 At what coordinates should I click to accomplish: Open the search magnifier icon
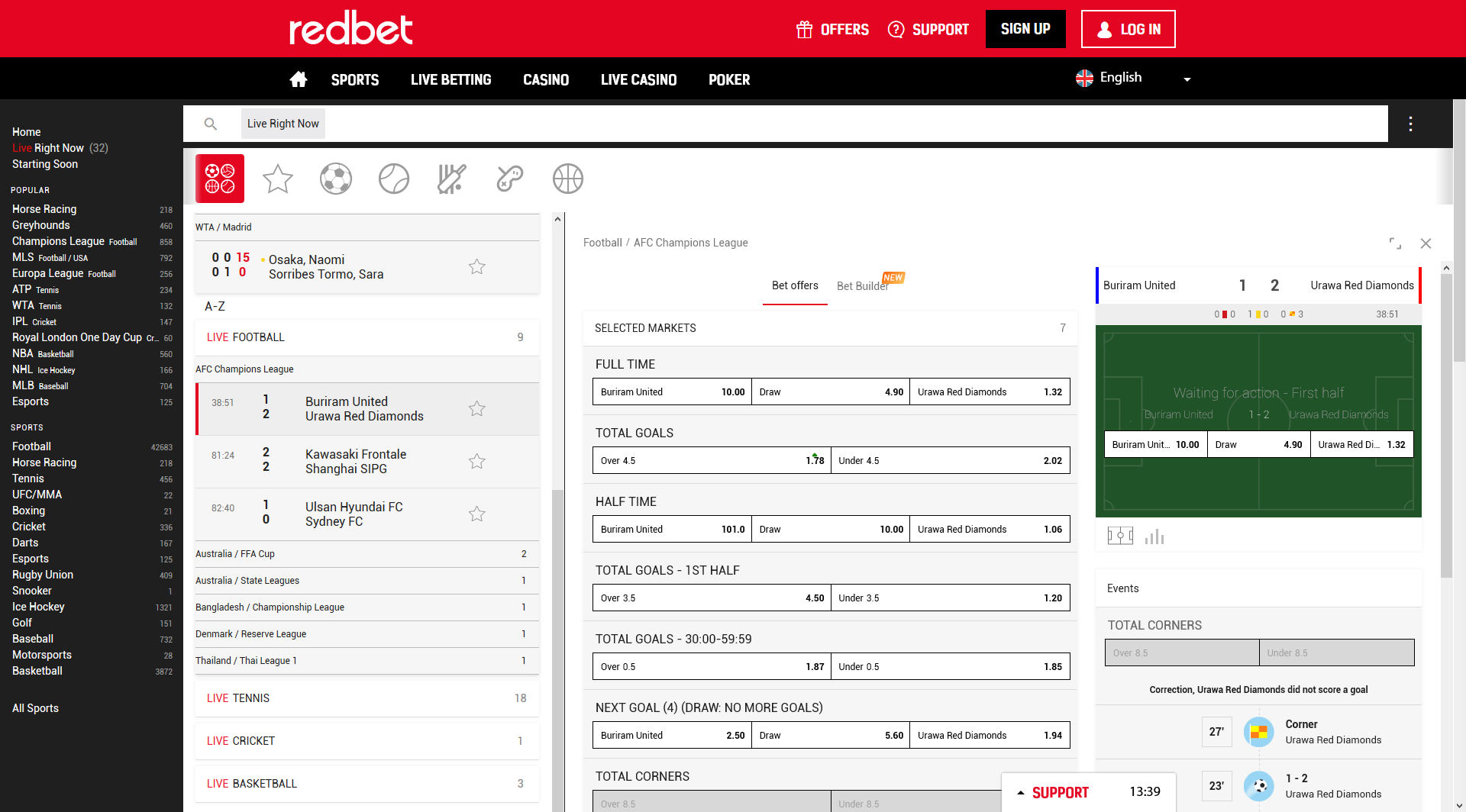point(211,124)
